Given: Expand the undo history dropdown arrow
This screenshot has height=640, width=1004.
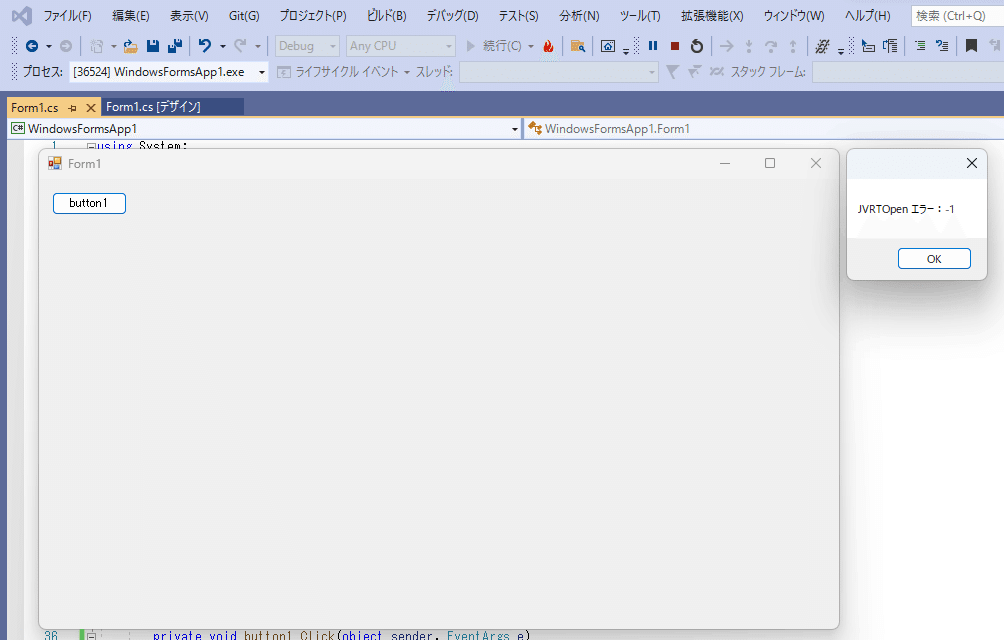Looking at the screenshot, I should coord(223,46).
